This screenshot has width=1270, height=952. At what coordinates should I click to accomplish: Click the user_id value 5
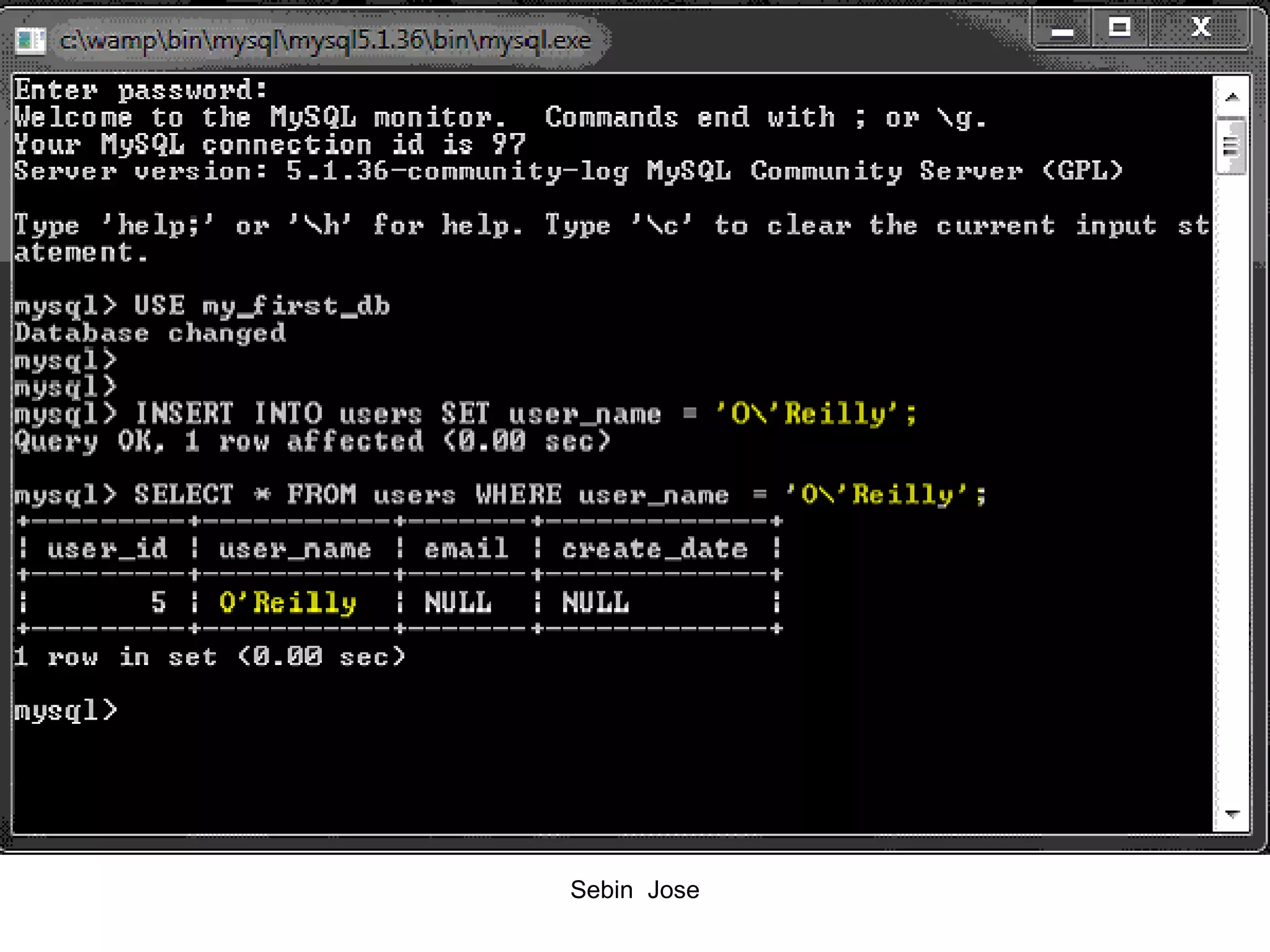[x=158, y=602]
